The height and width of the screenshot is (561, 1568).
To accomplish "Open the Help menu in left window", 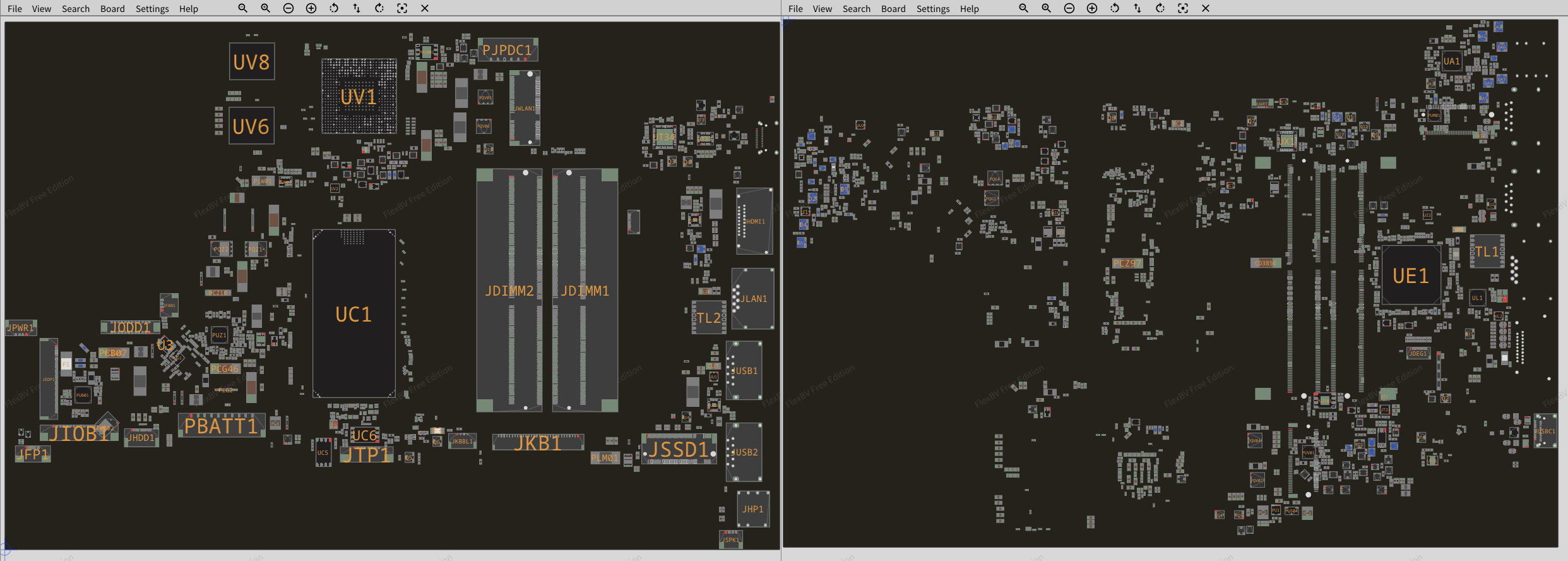I will point(188,9).
